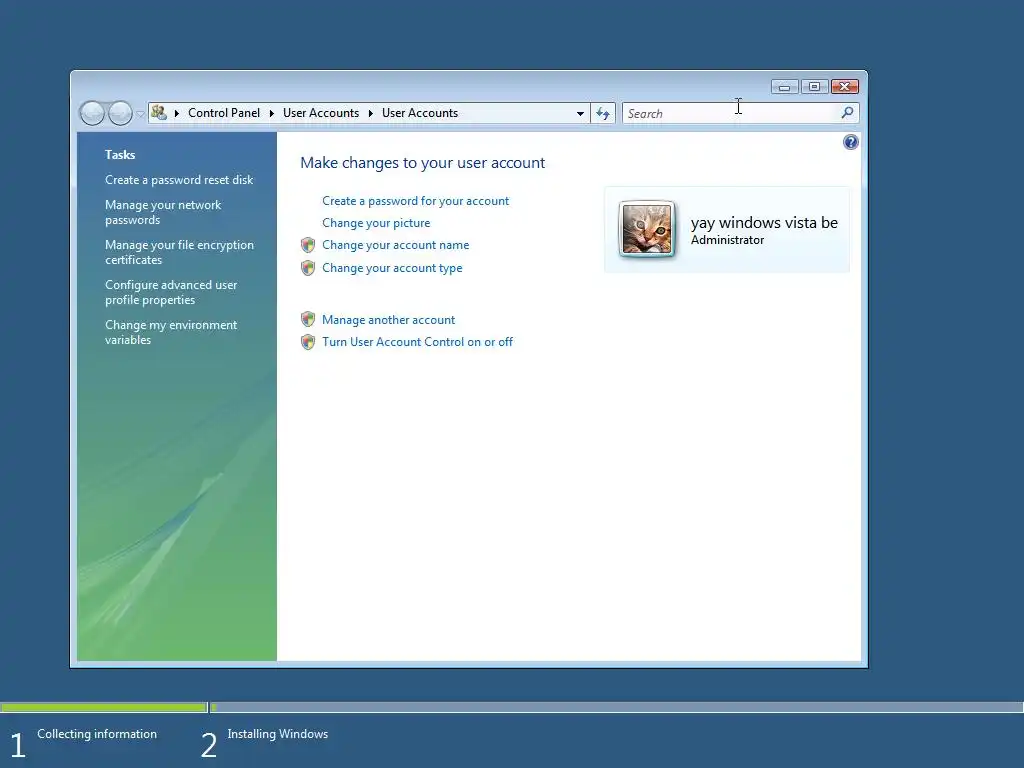Close the User Accounts window

pos(844,87)
